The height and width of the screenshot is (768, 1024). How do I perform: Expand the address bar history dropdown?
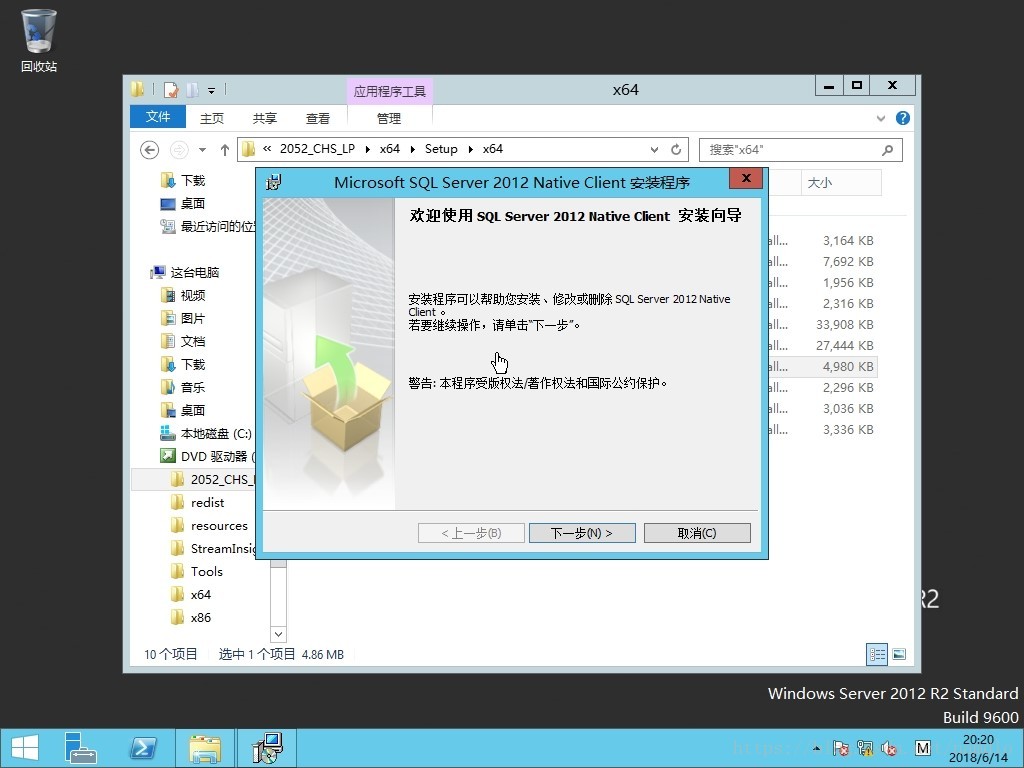pyautogui.click(x=654, y=150)
